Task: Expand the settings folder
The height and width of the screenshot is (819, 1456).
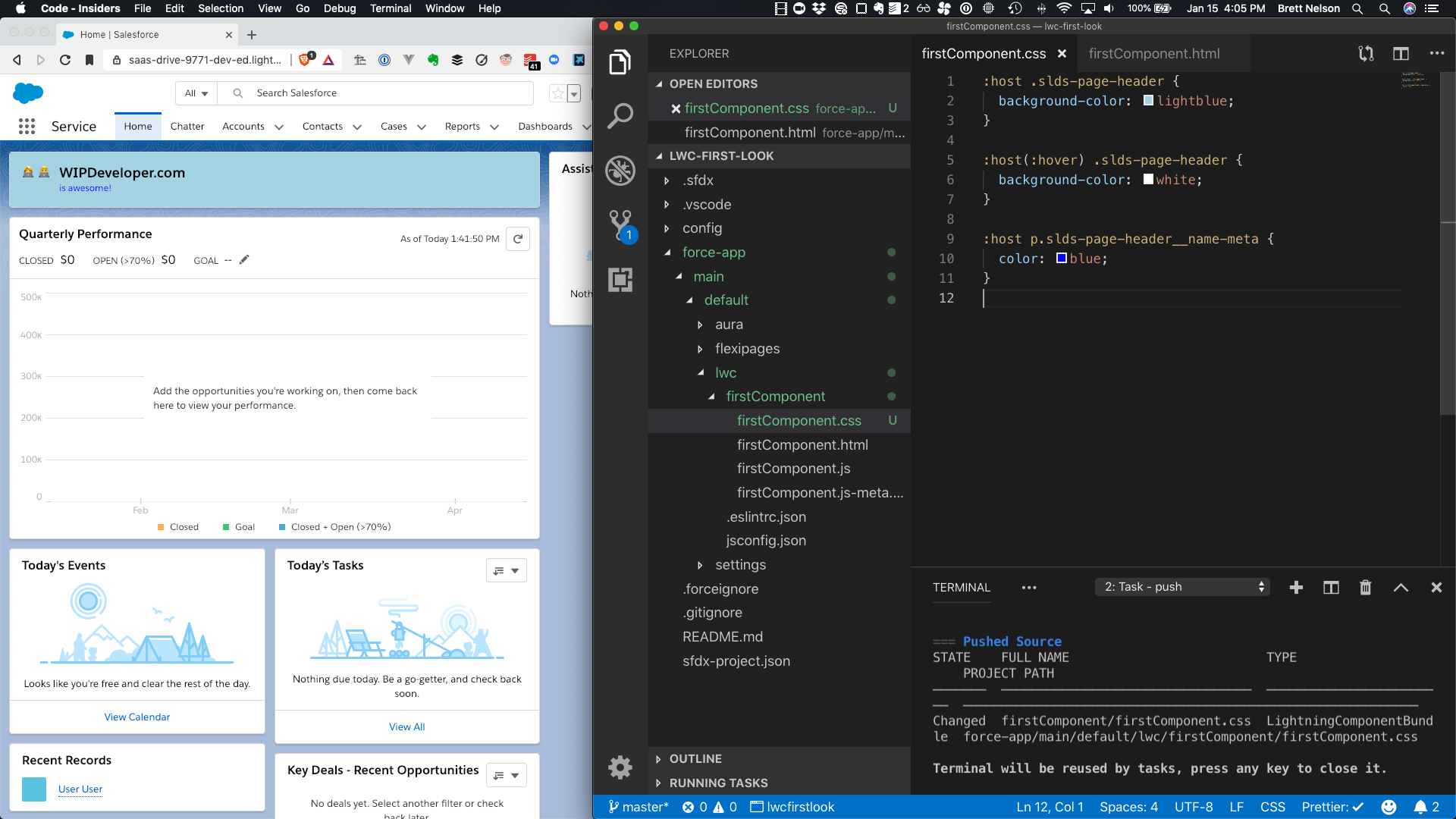Action: click(x=699, y=565)
